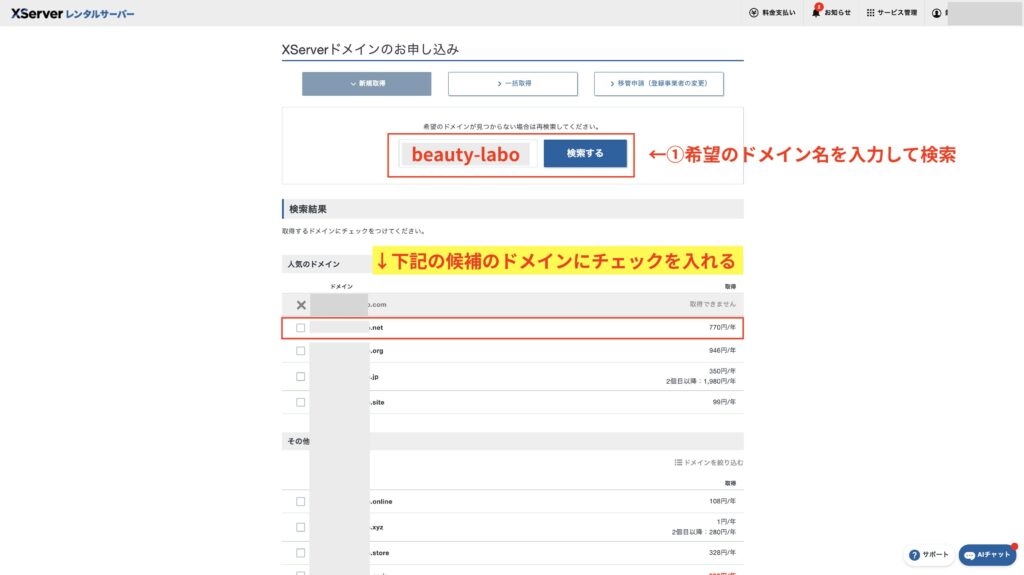Viewport: 1024px width, 575px height.
Task: Check the .xyz domain checkbox
Action: pyautogui.click(x=301, y=526)
